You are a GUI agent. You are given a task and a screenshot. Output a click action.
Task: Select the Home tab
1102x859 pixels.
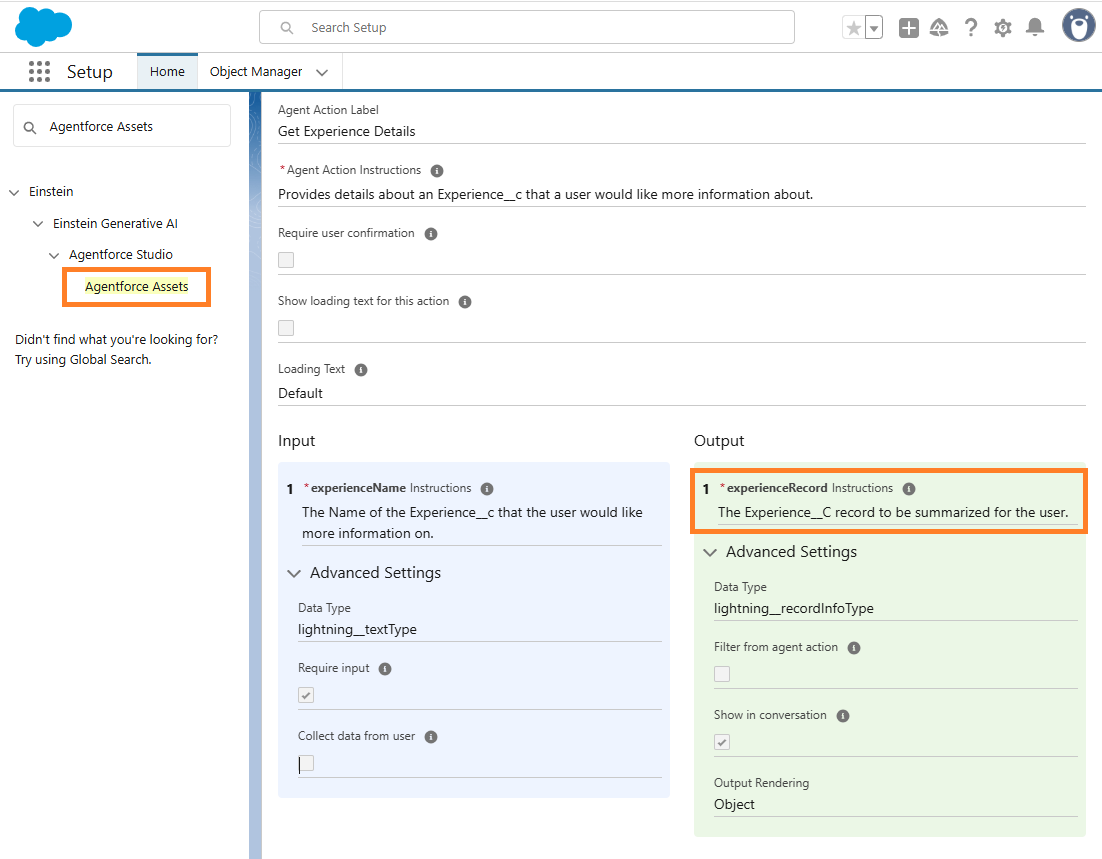pos(167,72)
